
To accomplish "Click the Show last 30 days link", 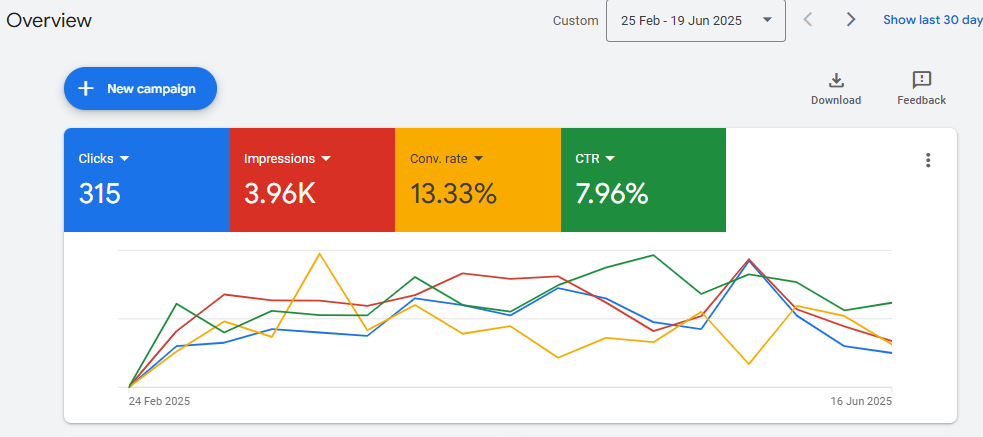I will 932,20.
